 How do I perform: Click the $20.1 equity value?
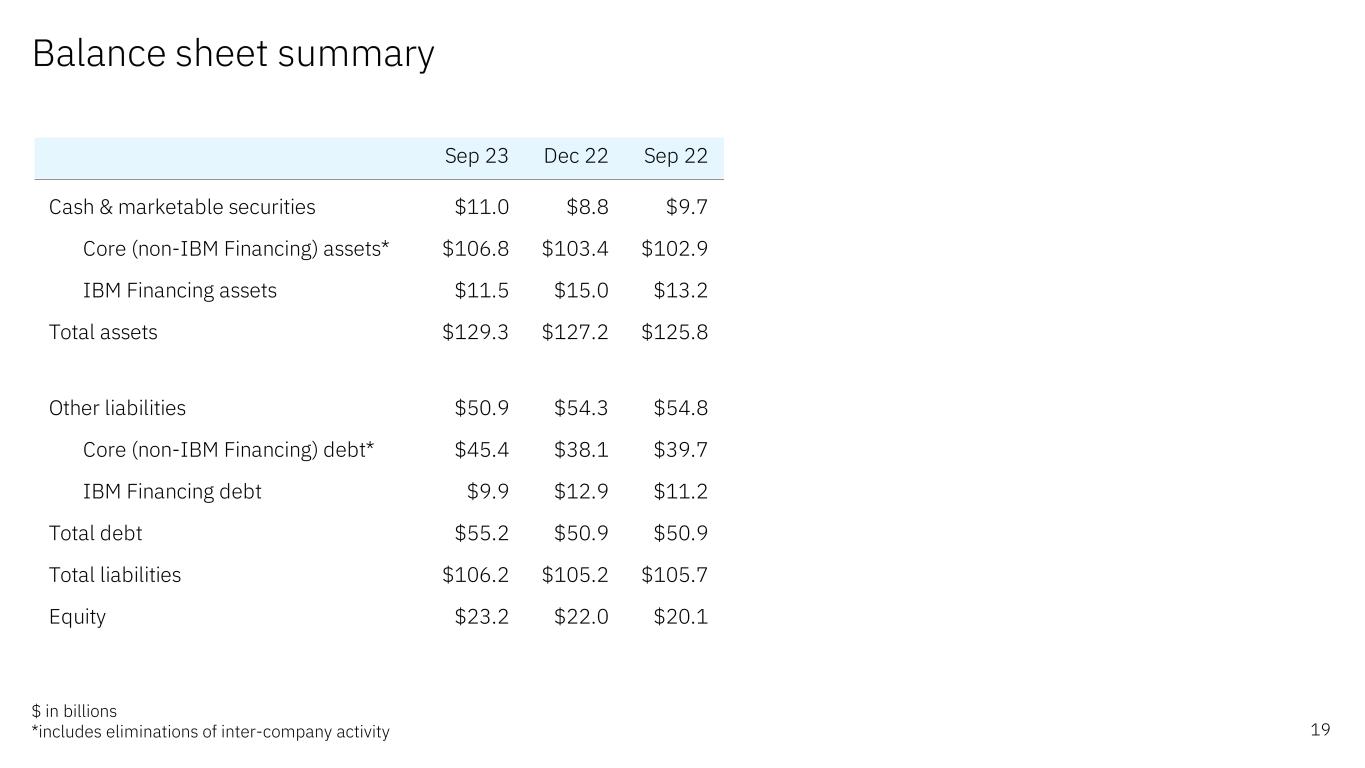point(680,617)
